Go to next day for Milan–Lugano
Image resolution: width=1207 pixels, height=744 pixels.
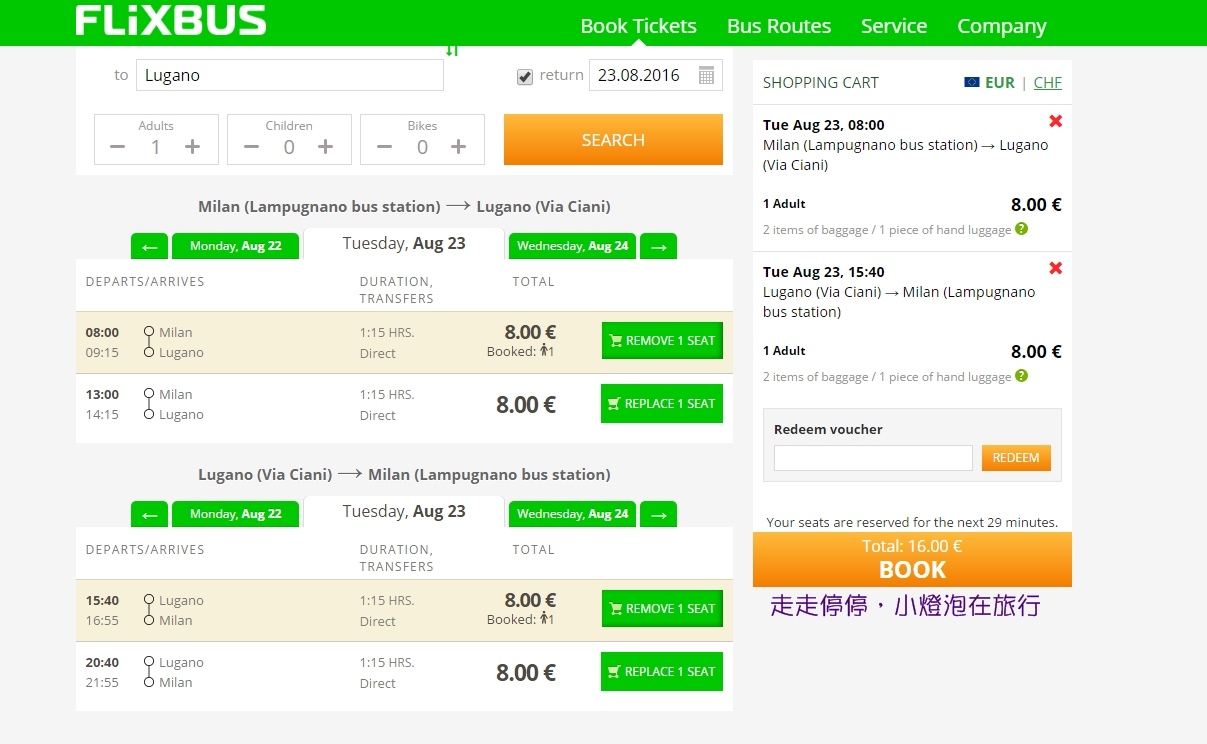pyautogui.click(x=658, y=246)
